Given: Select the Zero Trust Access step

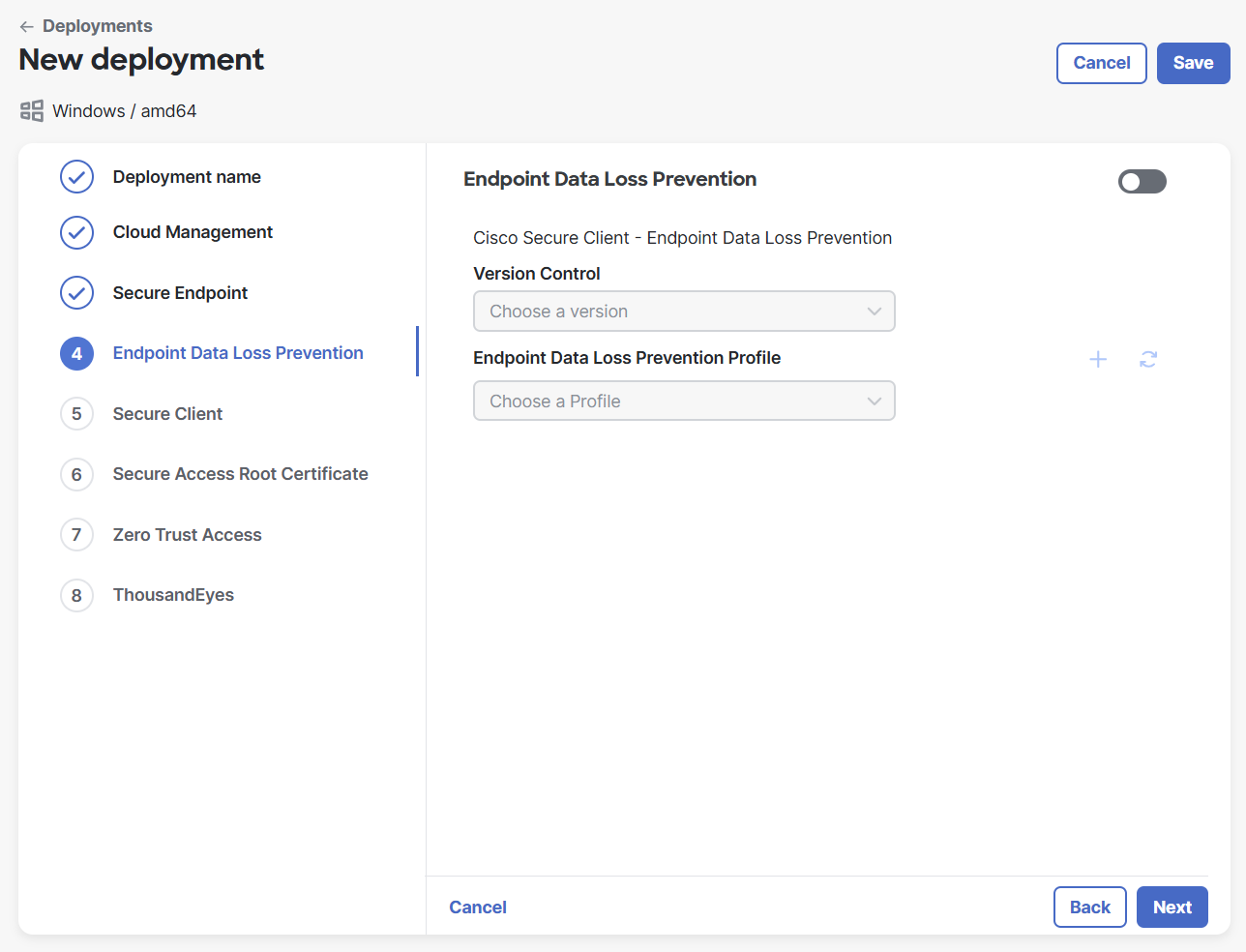Looking at the screenshot, I should (187, 535).
